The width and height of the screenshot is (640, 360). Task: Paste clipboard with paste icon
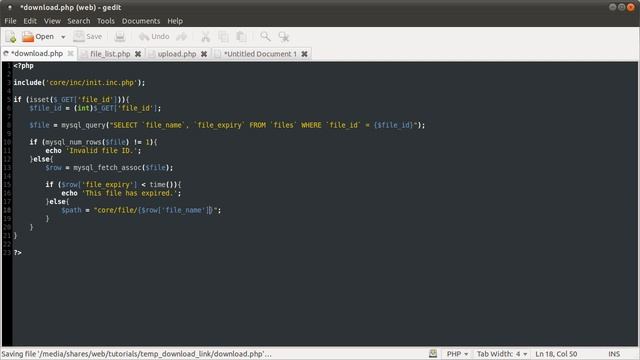(241, 37)
